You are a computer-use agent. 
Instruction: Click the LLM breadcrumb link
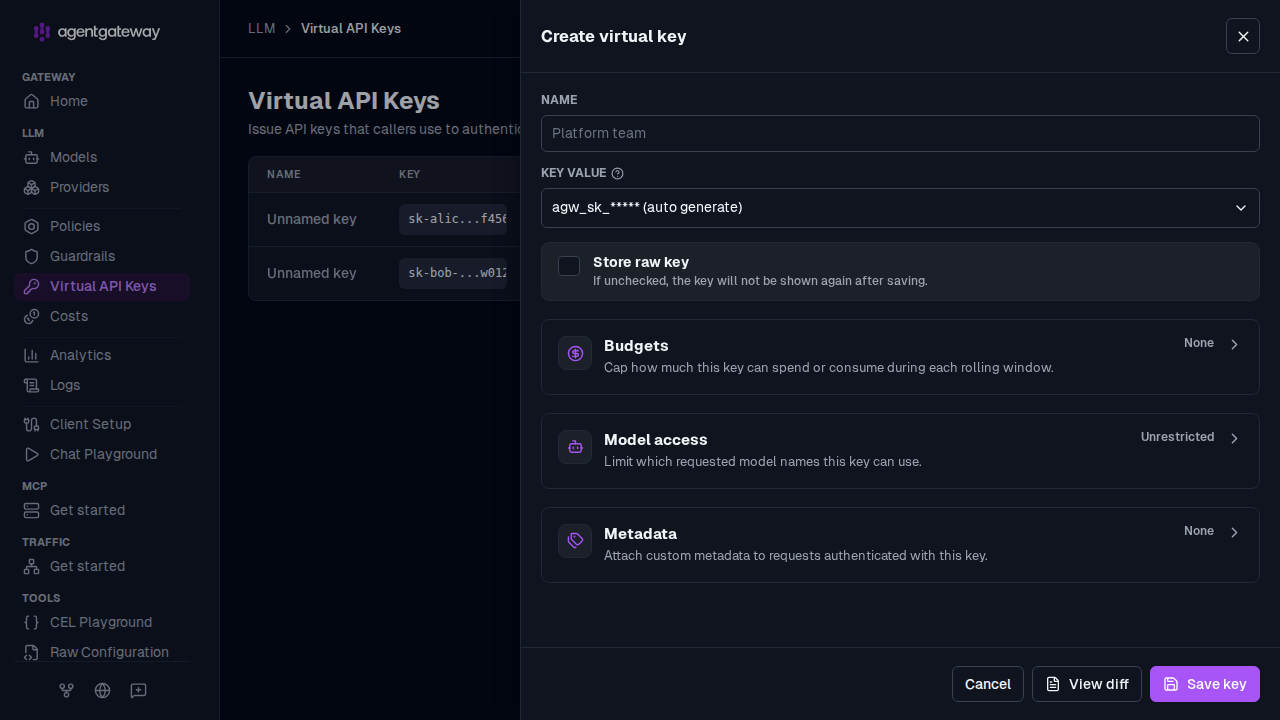coord(262,28)
